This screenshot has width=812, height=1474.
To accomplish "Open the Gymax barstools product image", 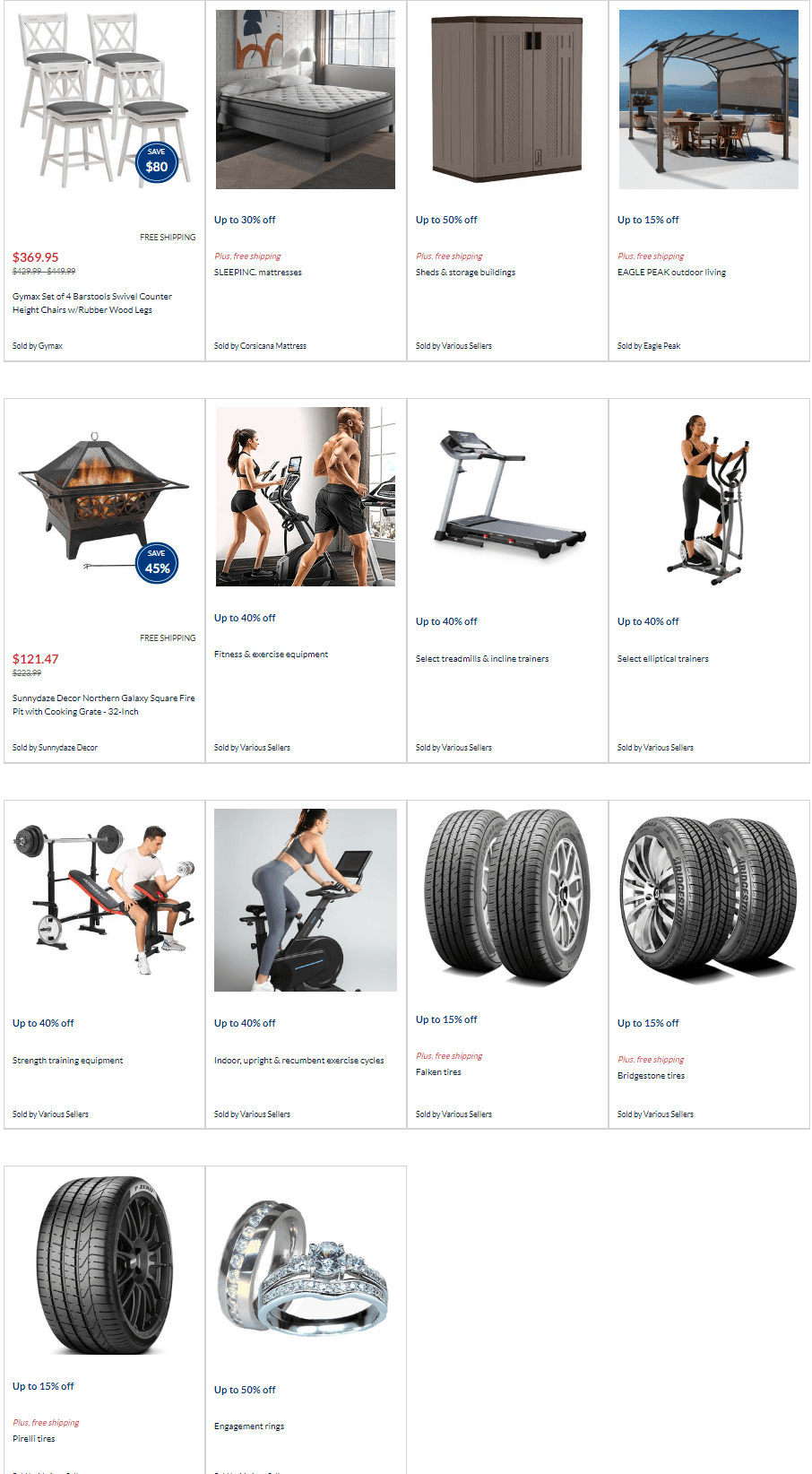I will pos(104,99).
